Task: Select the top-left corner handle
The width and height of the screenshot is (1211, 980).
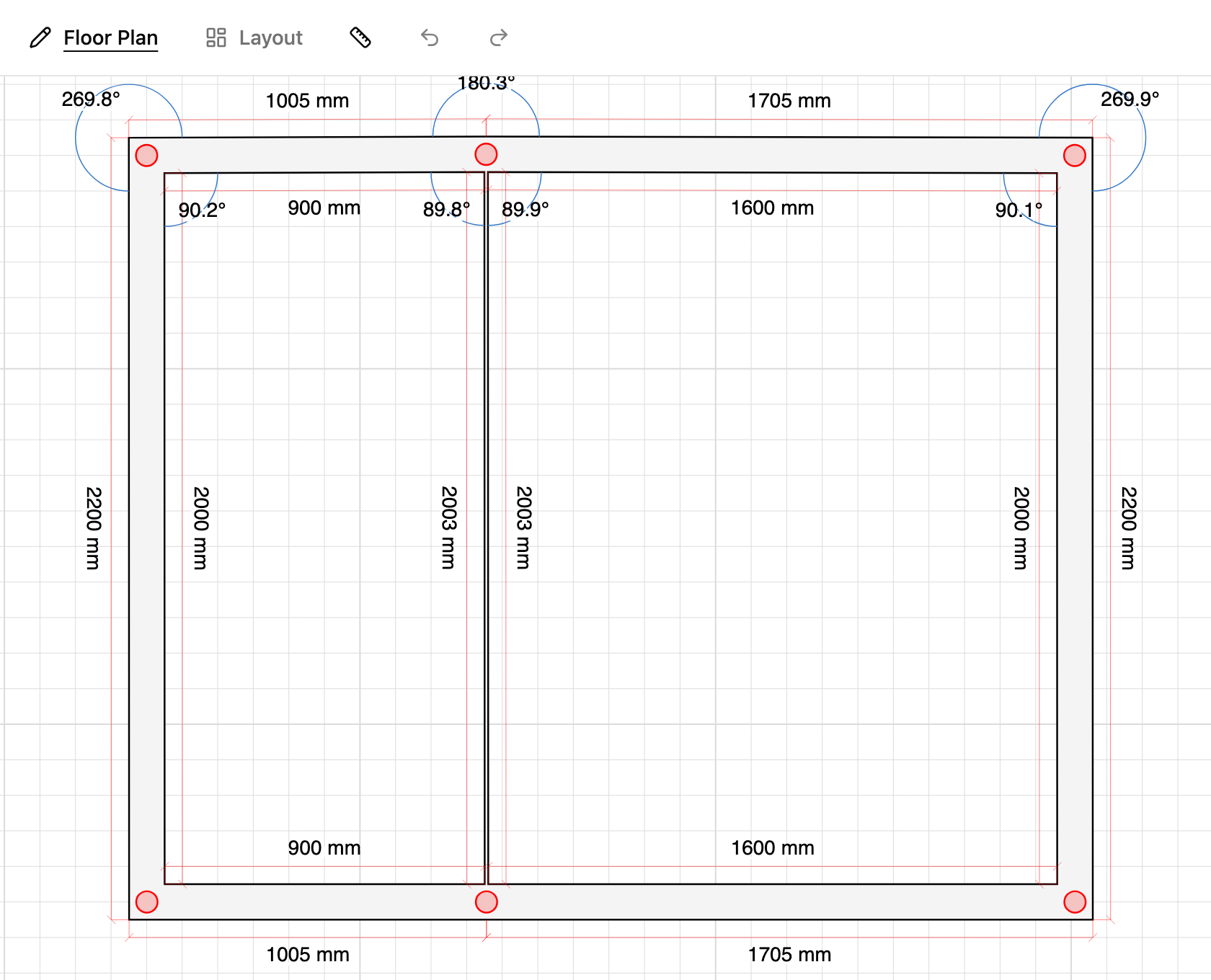Action: pyautogui.click(x=147, y=156)
